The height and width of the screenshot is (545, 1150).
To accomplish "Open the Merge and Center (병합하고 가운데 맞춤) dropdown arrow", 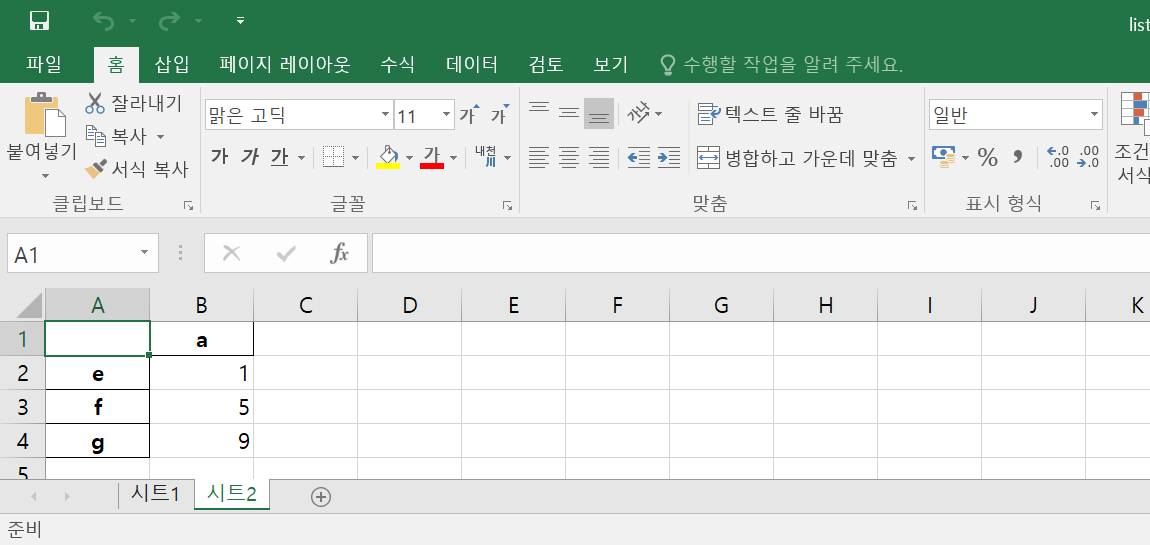I will 911,158.
